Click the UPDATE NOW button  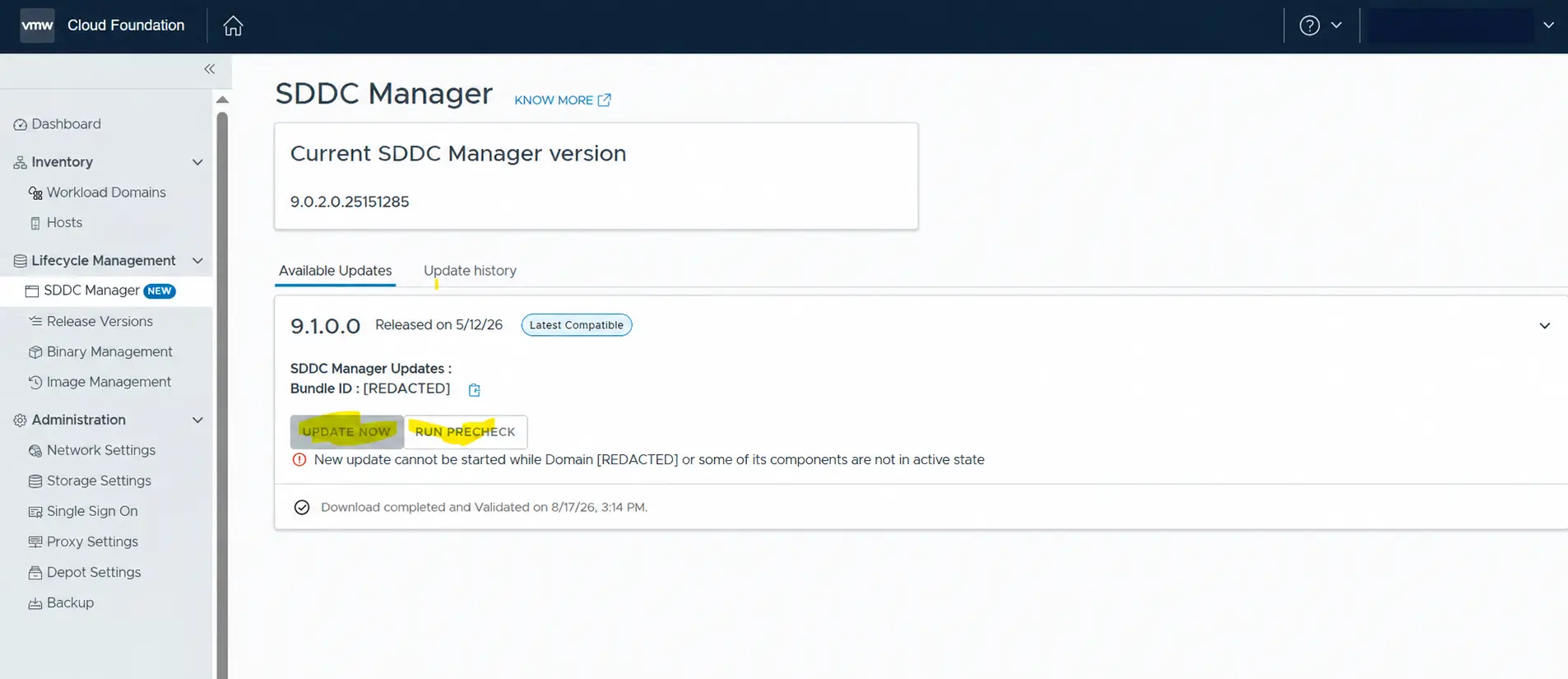tap(346, 432)
